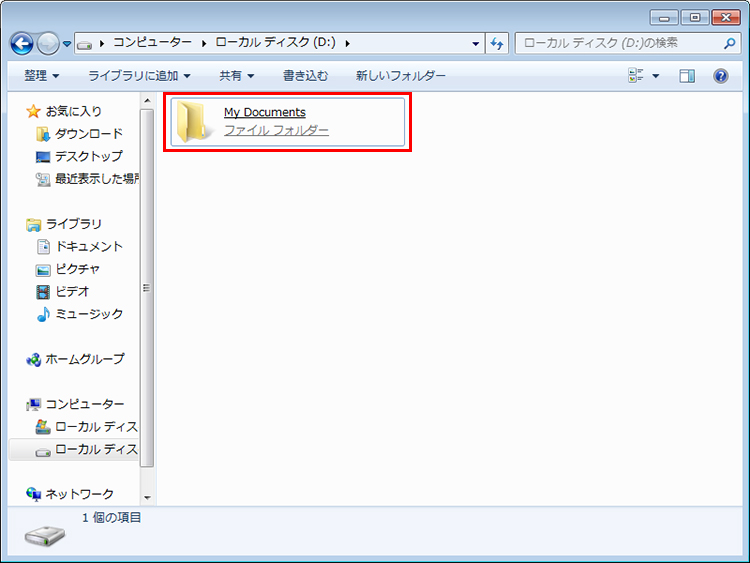Open the ライブラリに追加 menu
The height and width of the screenshot is (563, 750).
[139, 76]
